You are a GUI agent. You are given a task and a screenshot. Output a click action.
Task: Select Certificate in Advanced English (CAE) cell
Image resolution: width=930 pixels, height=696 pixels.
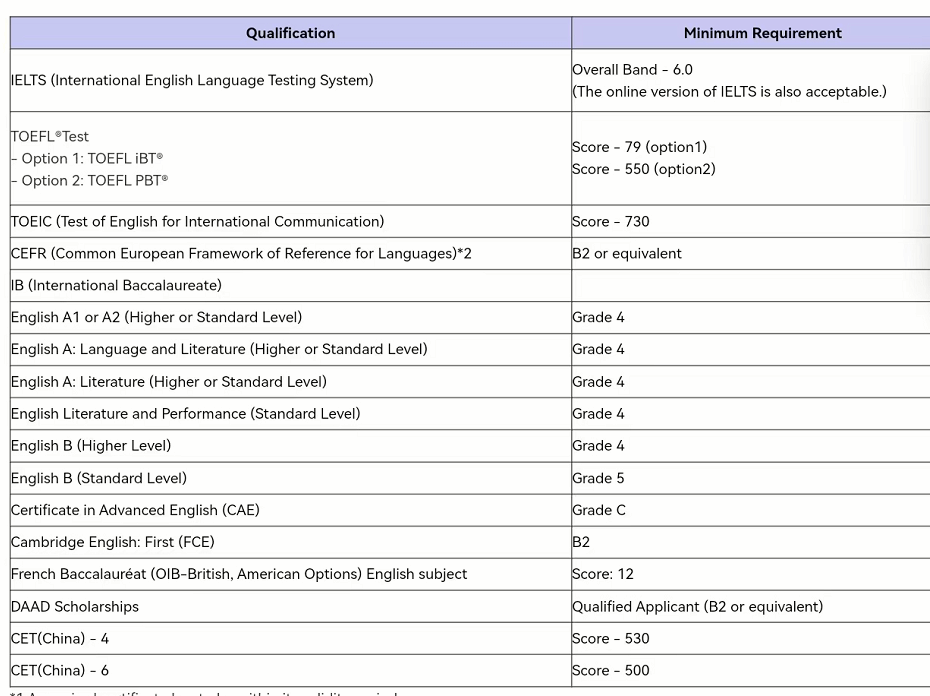pyautogui.click(x=135, y=510)
